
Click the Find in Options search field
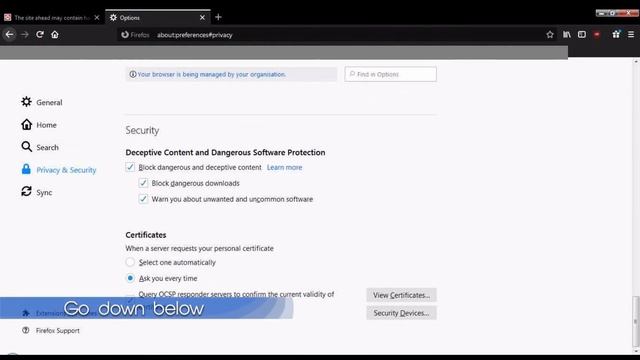(390, 74)
